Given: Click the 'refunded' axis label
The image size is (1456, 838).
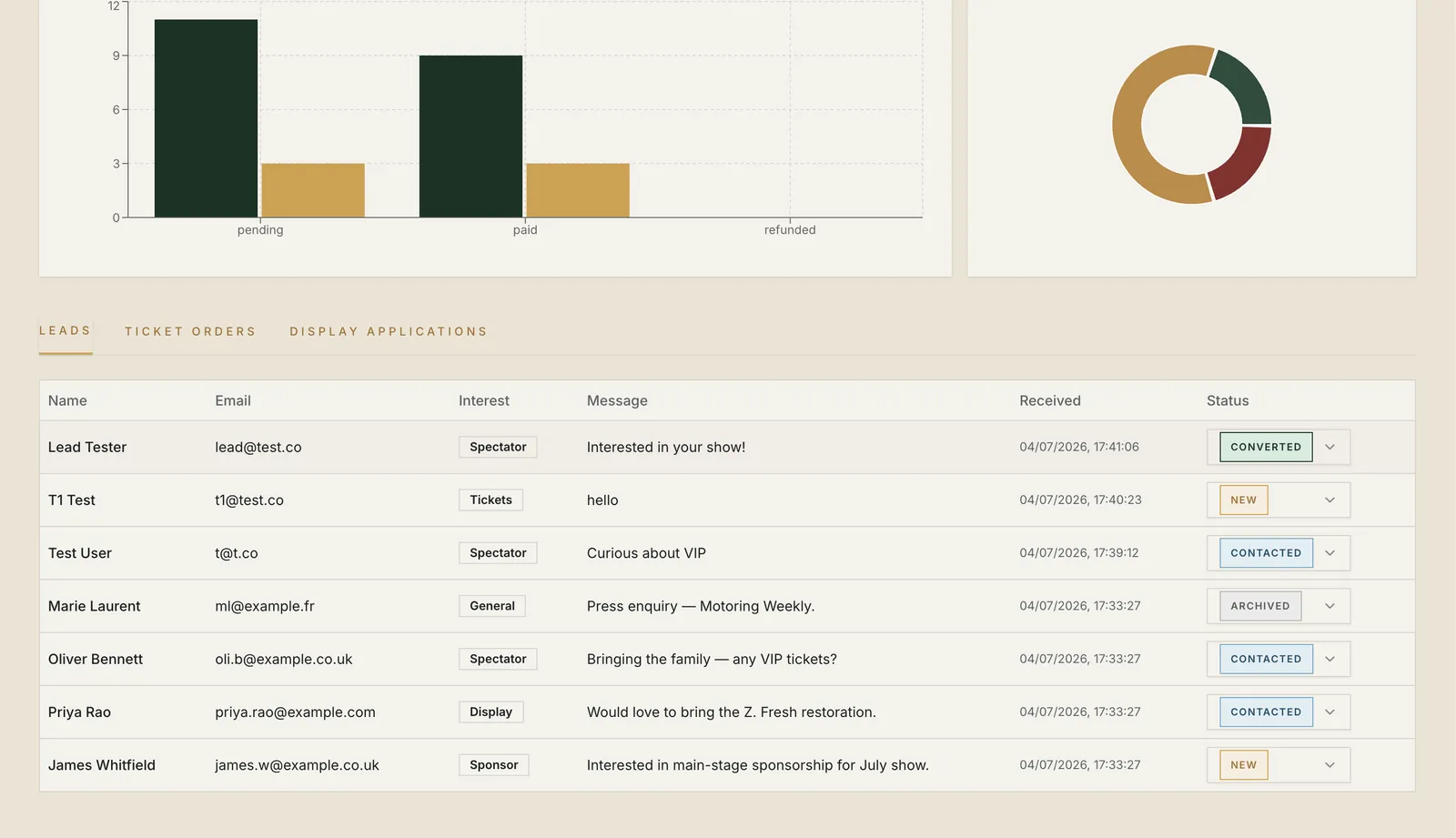Looking at the screenshot, I should [x=790, y=230].
